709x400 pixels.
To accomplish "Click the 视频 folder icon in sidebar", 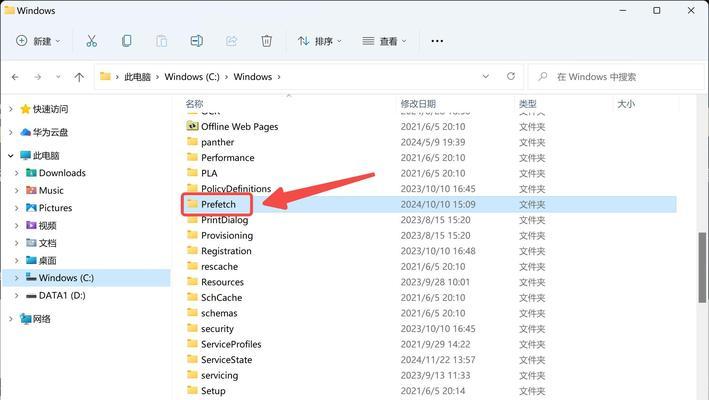I will pyautogui.click(x=31, y=225).
